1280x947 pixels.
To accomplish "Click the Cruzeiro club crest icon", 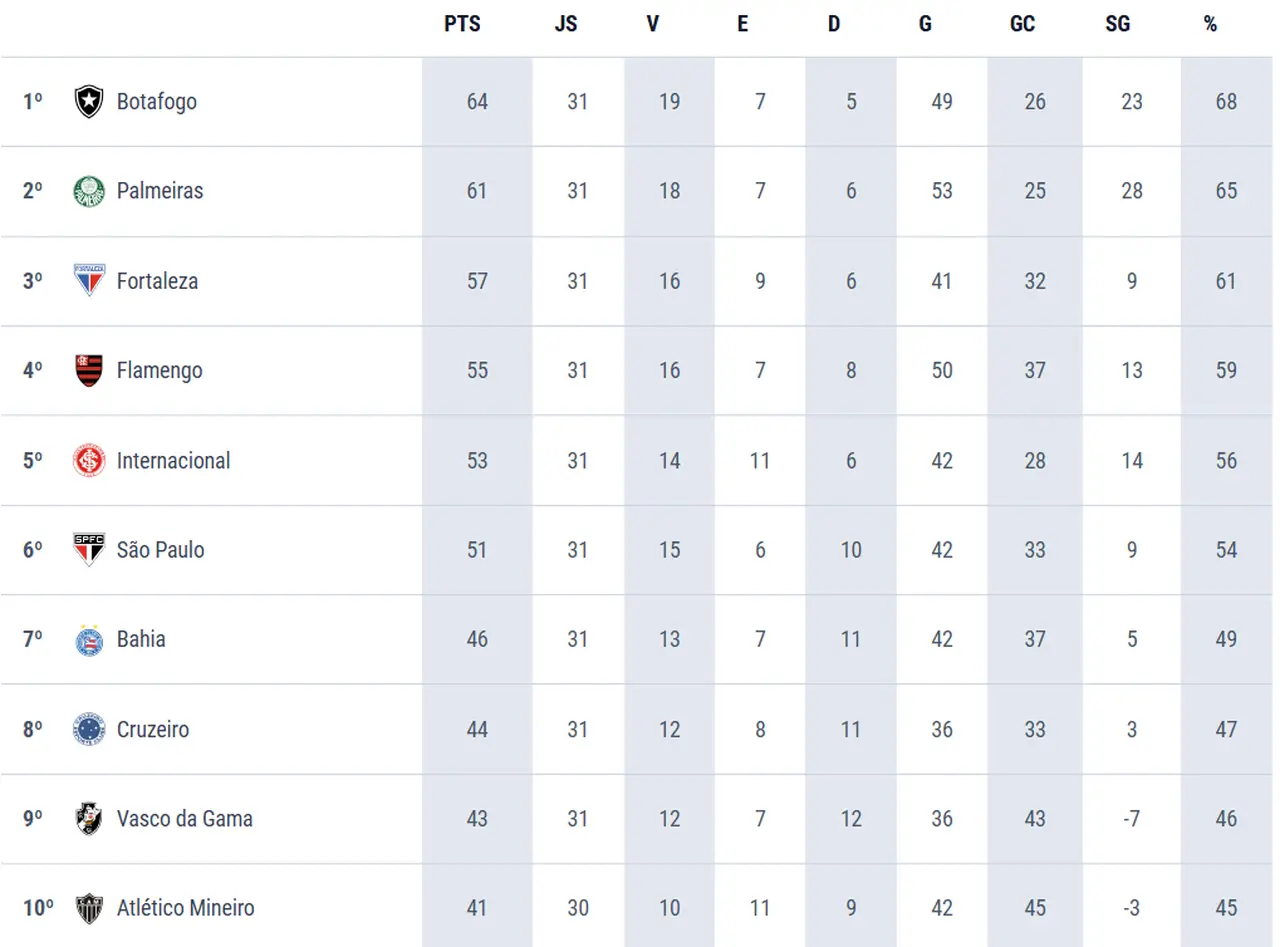I will click(x=89, y=729).
